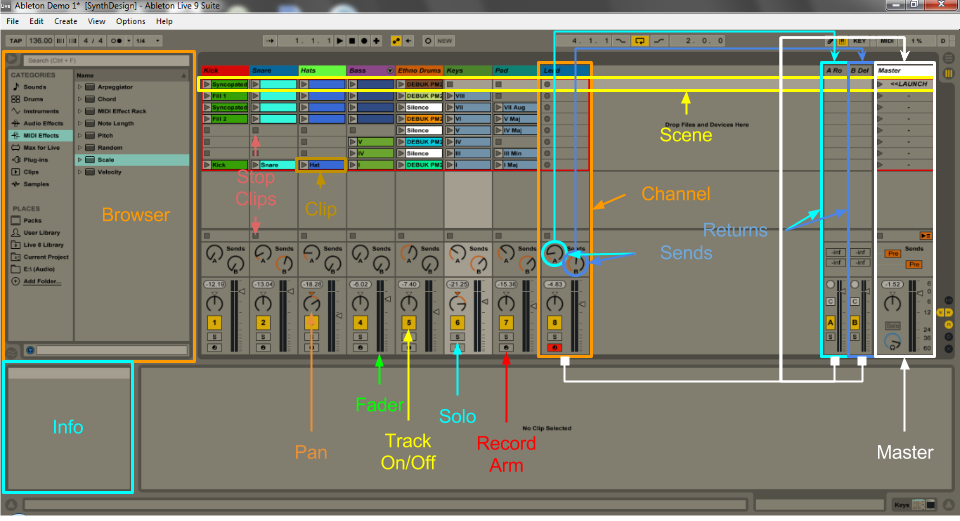Open the View menu
The height and width of the screenshot is (521, 960).
pyautogui.click(x=96, y=21)
